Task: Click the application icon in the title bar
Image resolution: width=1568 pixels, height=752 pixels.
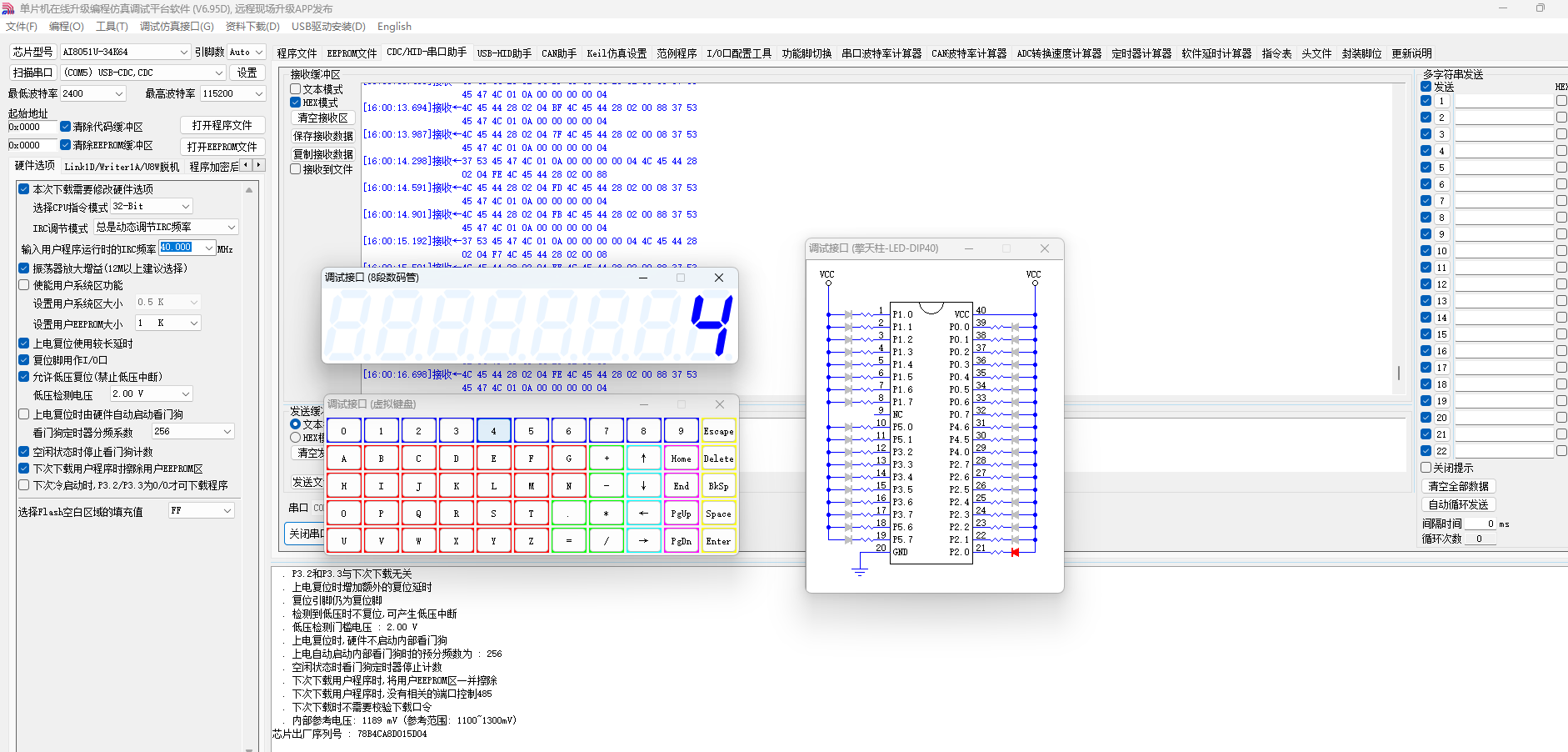Action: point(8,8)
